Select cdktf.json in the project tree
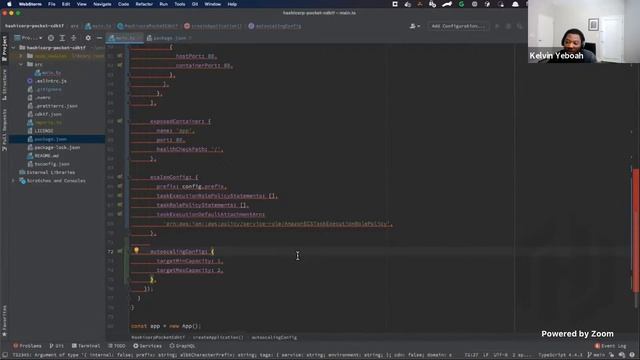This screenshot has width=640, height=360. [x=48, y=114]
